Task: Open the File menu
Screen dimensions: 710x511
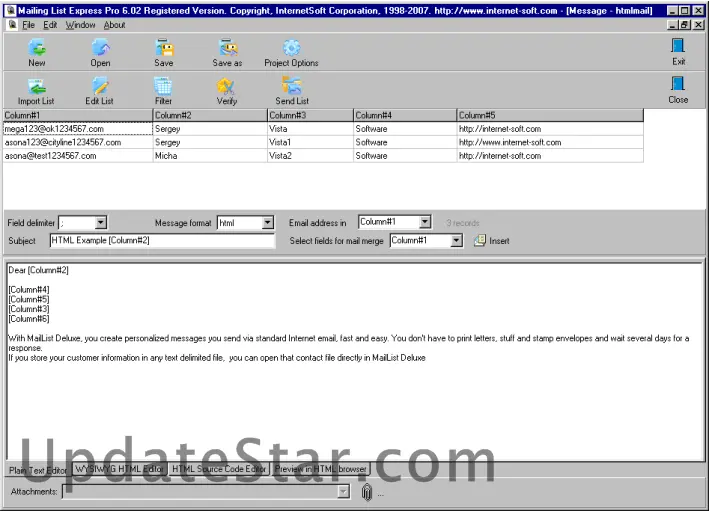Action: [29, 25]
